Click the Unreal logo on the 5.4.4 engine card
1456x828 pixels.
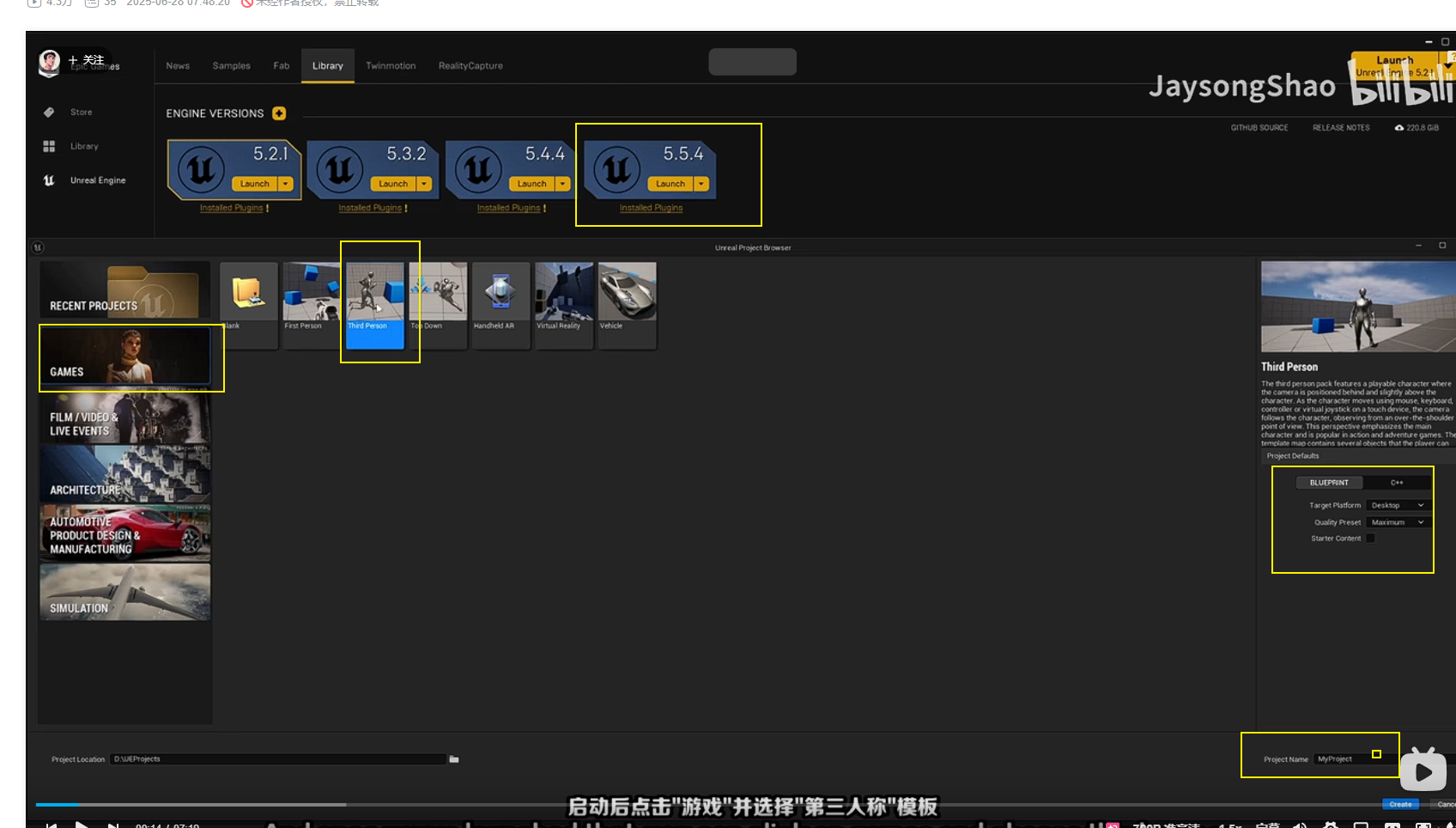tap(478, 170)
